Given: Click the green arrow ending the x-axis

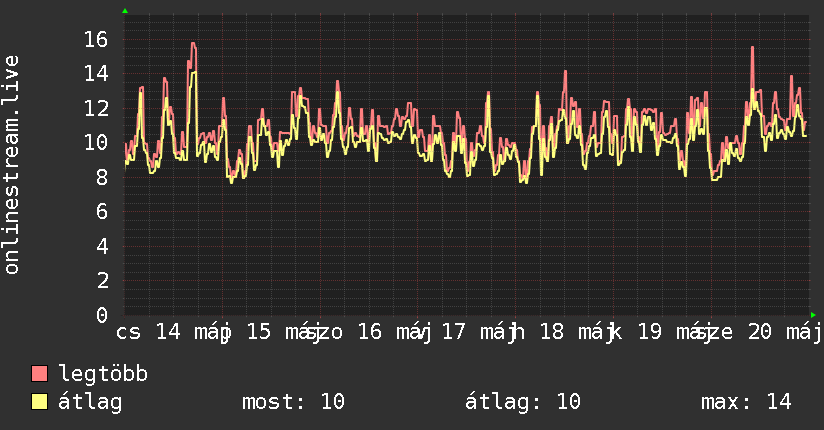Looking at the screenshot, I should coord(813,315).
